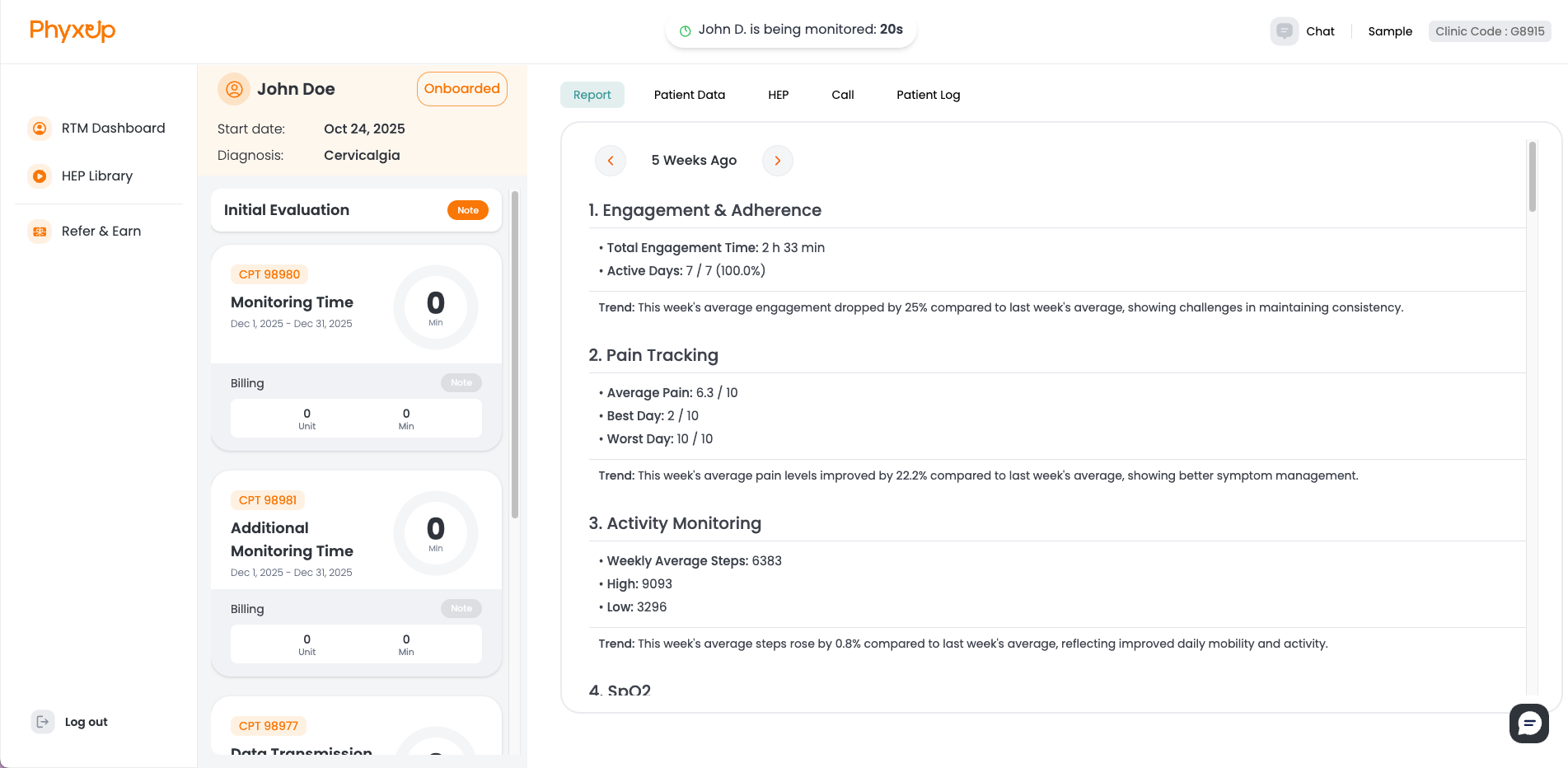
Task: Toggle the Onboarded status badge
Action: 461,88
